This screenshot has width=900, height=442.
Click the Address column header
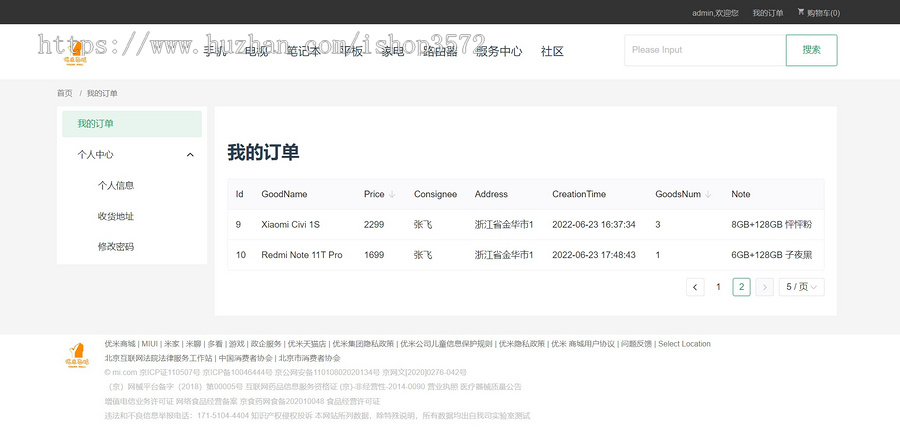pyautogui.click(x=491, y=194)
